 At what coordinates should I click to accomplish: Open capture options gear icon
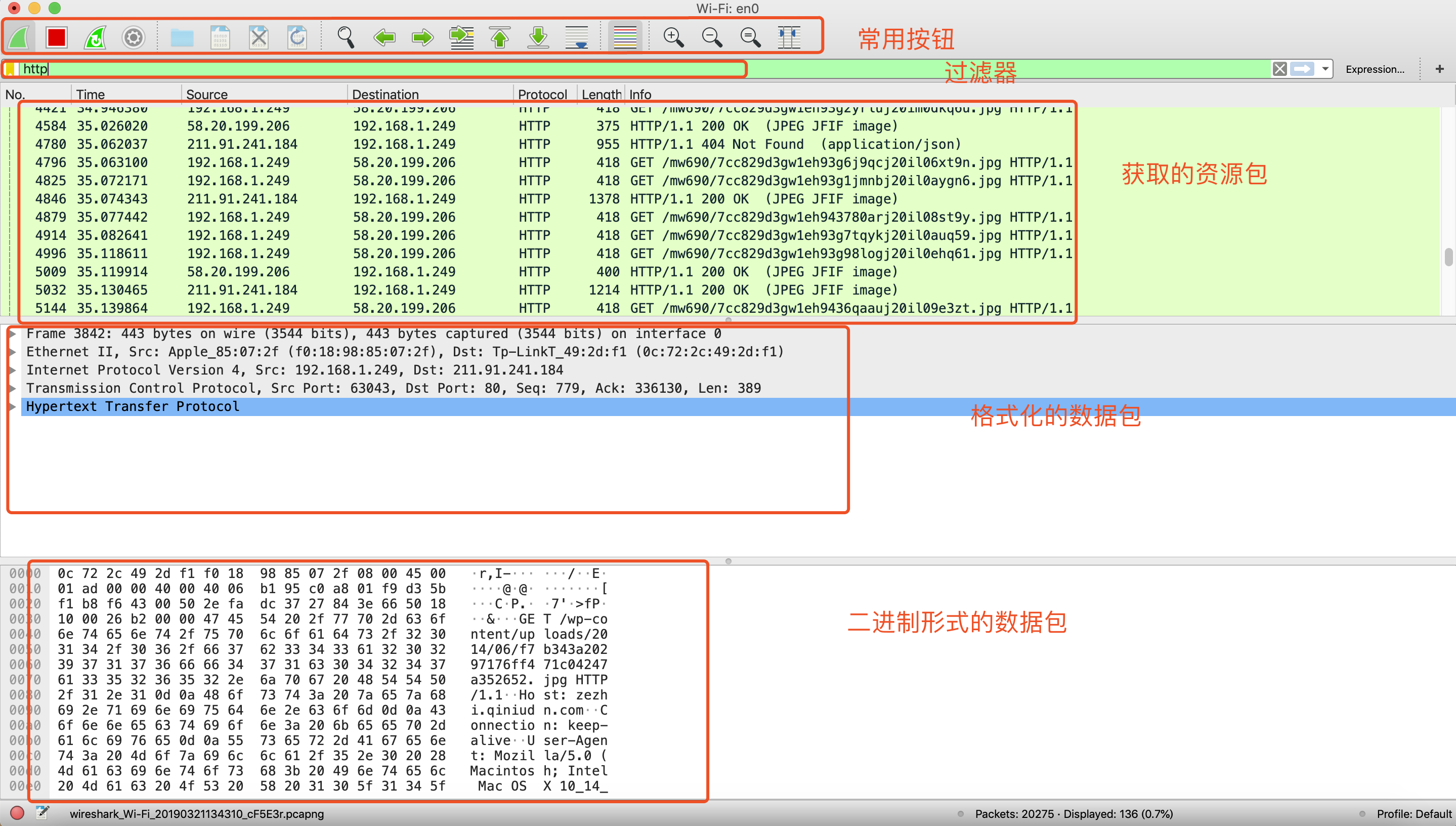[134, 37]
